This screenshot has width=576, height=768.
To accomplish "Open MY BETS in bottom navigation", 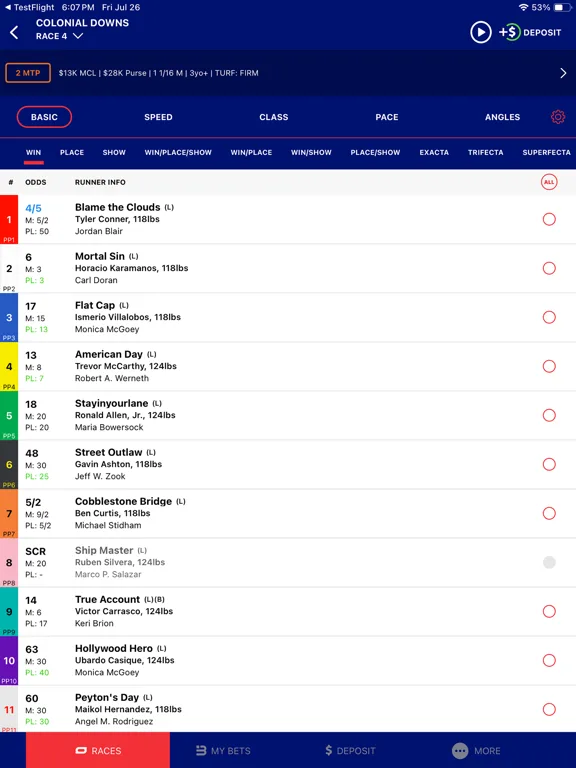I will point(223,750).
